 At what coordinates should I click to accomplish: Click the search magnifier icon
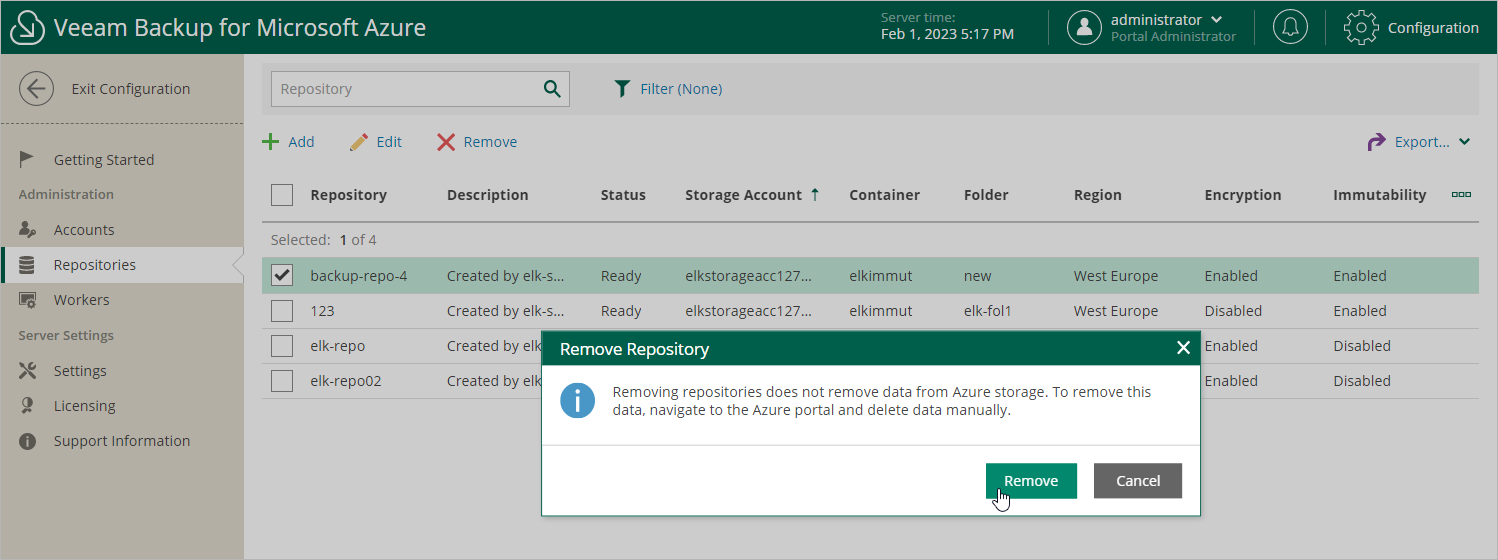pyautogui.click(x=552, y=89)
